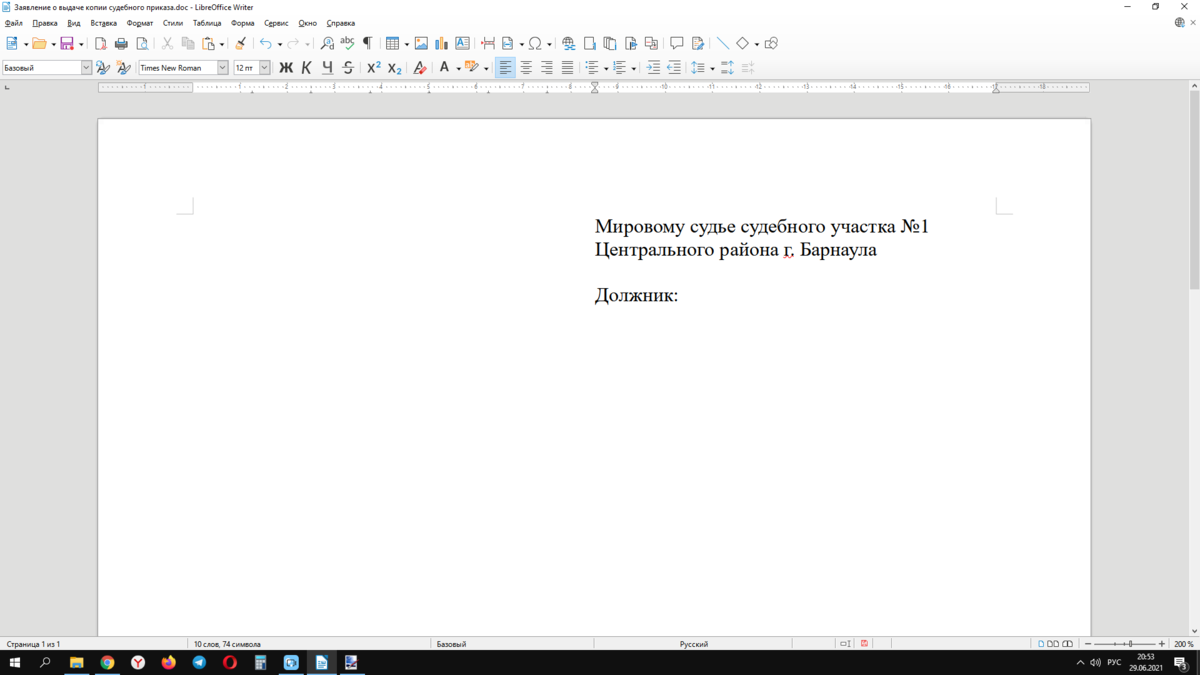The height and width of the screenshot is (675, 1200).
Task: Center the paragraph alignment
Action: coord(526,68)
